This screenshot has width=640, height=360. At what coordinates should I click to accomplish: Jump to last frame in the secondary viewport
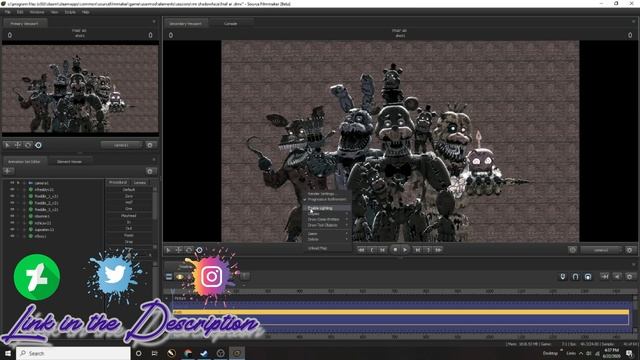tap(438, 250)
